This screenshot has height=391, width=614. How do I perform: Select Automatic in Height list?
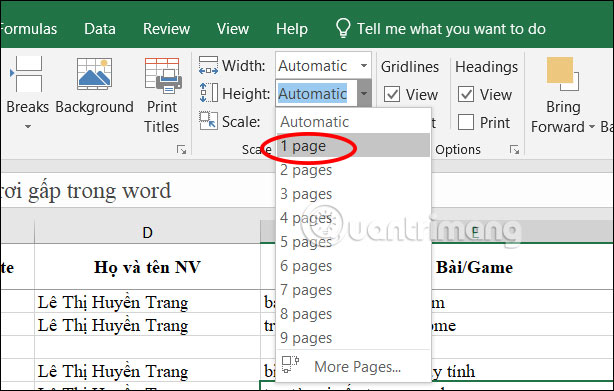[x=353, y=122]
